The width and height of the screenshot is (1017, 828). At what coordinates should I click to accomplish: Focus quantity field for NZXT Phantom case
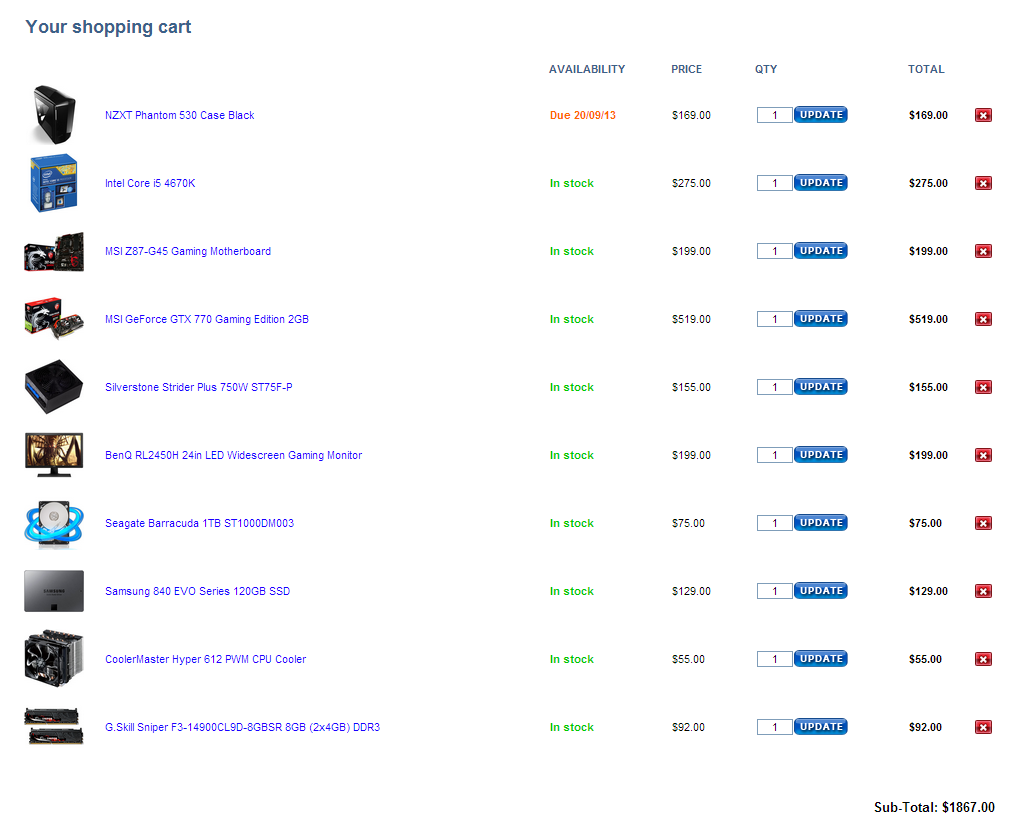coord(774,115)
